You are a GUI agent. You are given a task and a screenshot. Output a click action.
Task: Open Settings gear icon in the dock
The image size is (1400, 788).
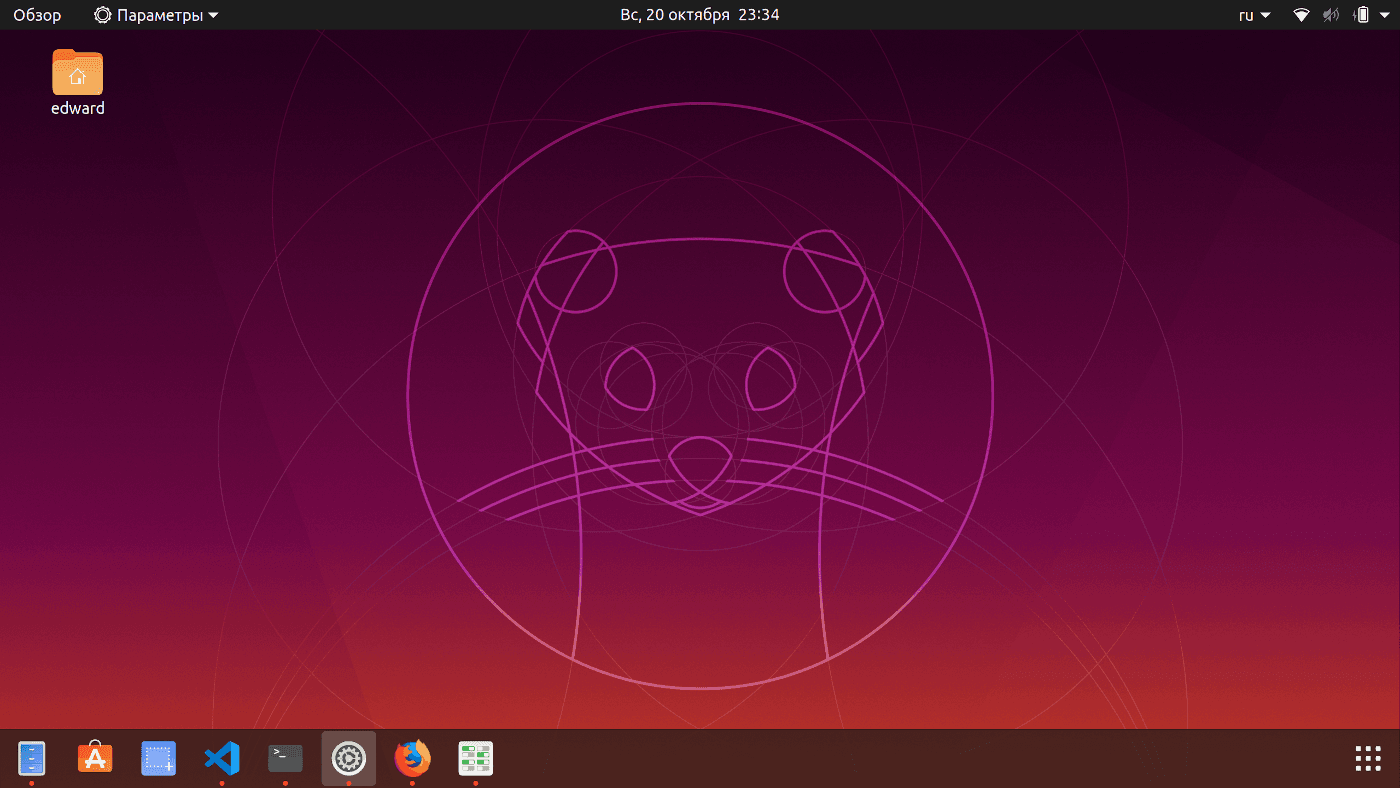pyautogui.click(x=349, y=759)
